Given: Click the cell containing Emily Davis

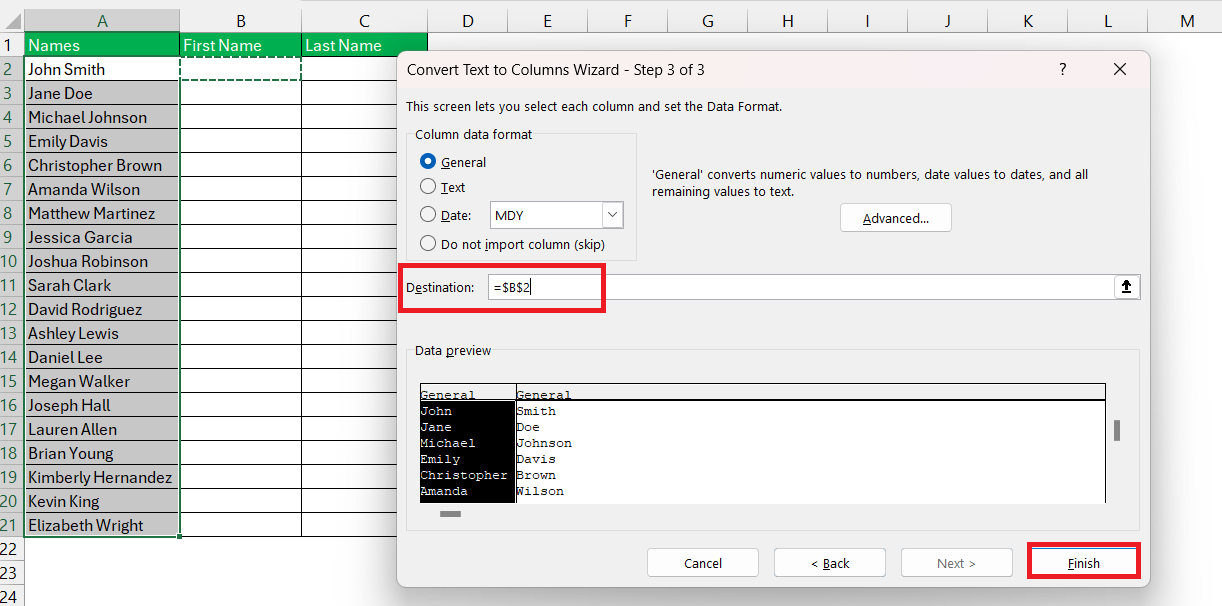Looking at the screenshot, I should (x=102, y=141).
